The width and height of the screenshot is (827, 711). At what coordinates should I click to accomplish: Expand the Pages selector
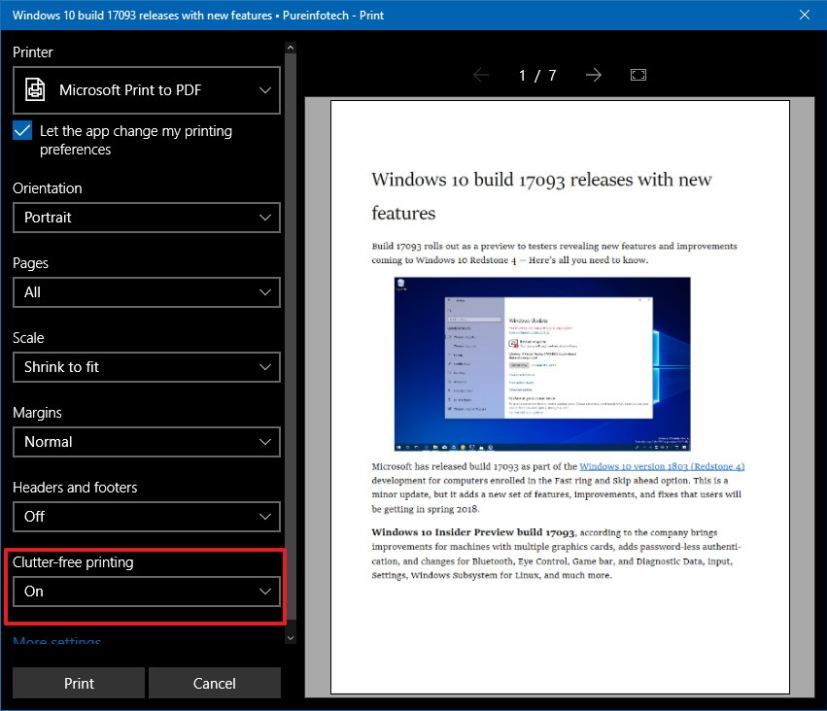click(146, 292)
